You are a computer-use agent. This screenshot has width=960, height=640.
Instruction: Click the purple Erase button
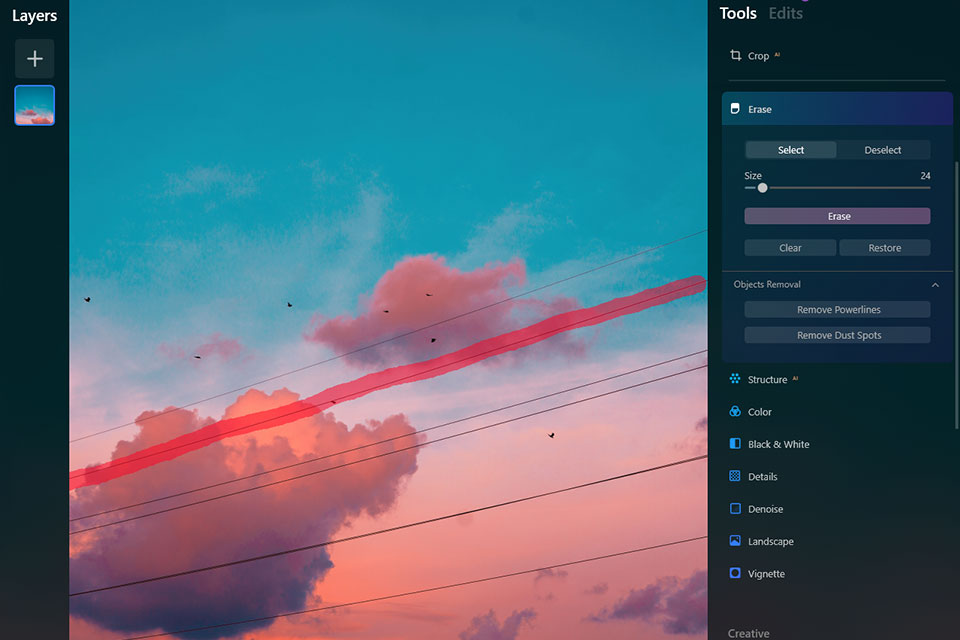pyautogui.click(x=837, y=216)
